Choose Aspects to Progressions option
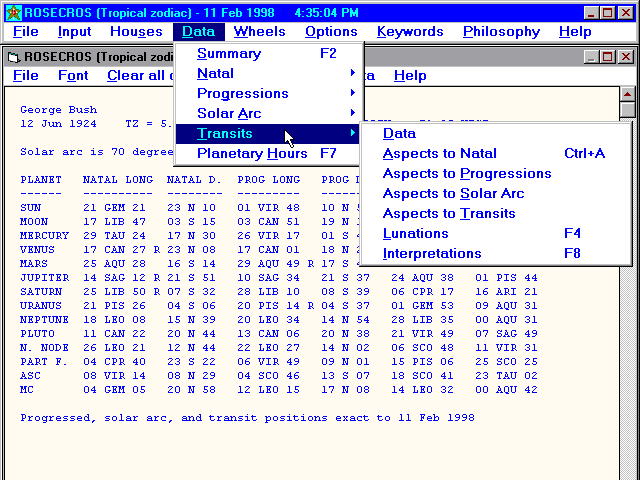The height and width of the screenshot is (480, 640). pos(466,174)
